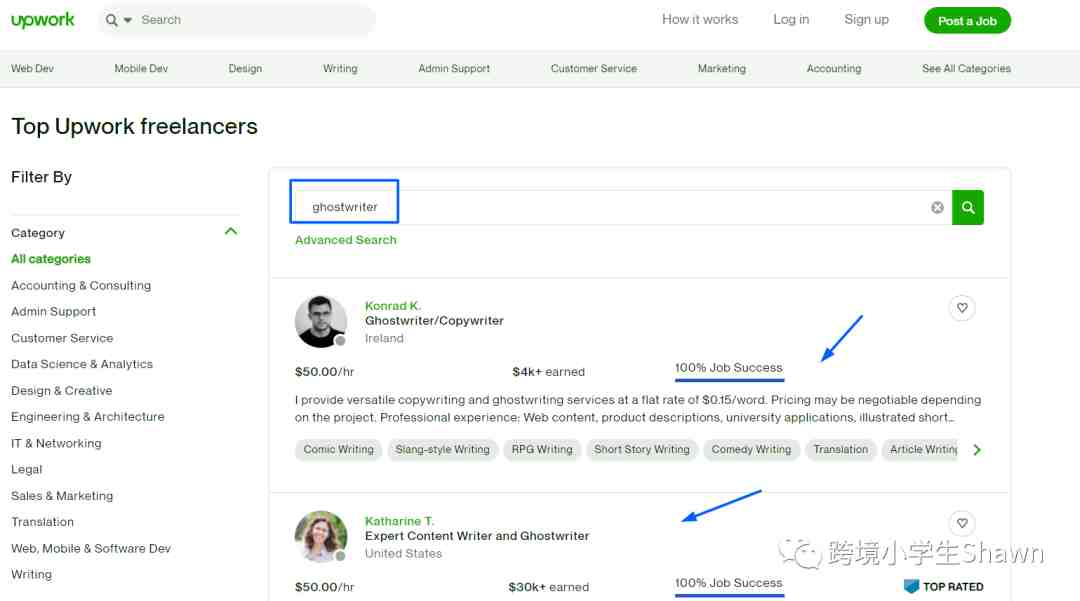Save Konrad K. with heart icon
Screen dimensions: 1080x601
point(962,308)
